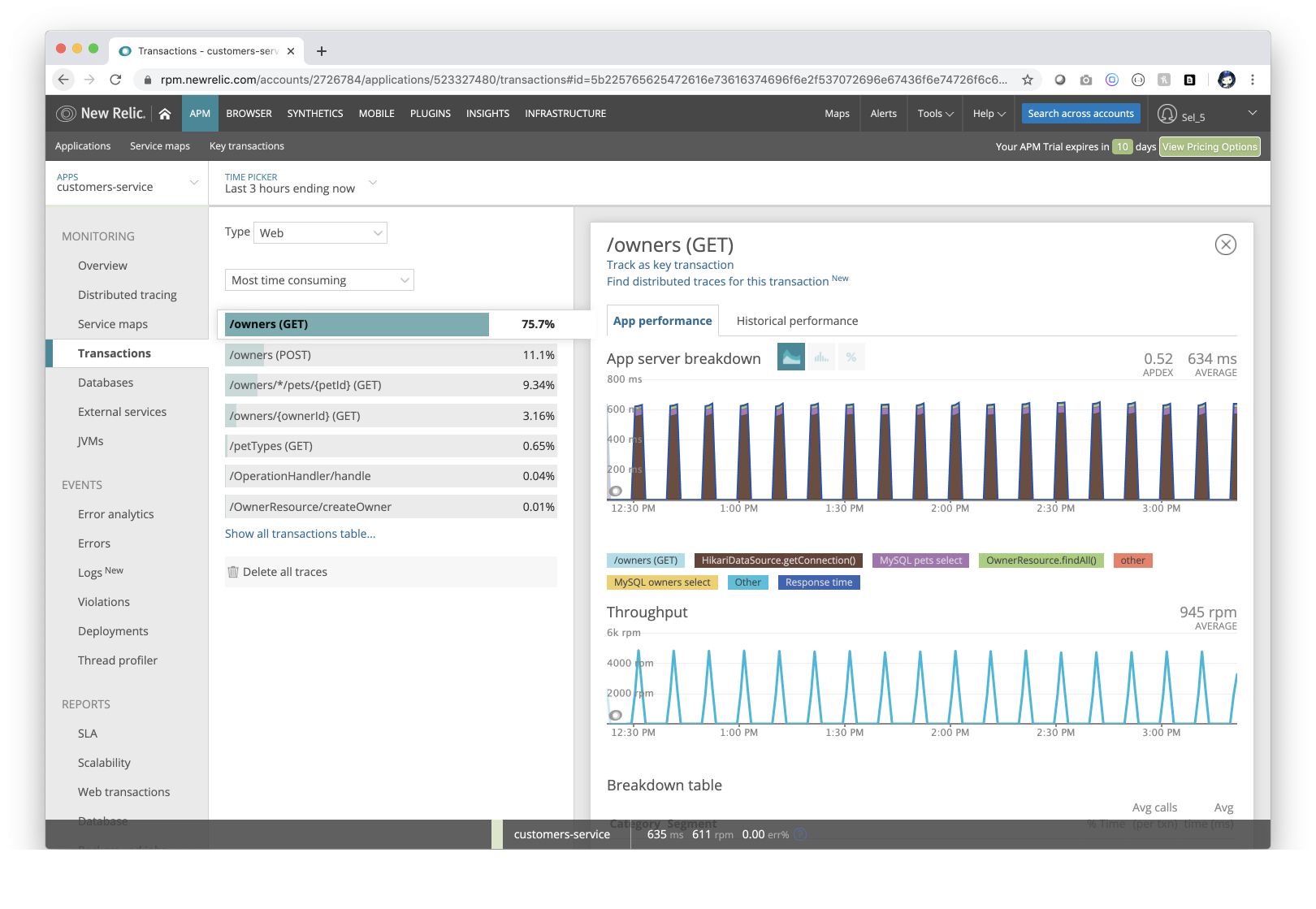Click the browser profile avatar icon
The image size is (1316, 909).
pyautogui.click(x=1227, y=80)
